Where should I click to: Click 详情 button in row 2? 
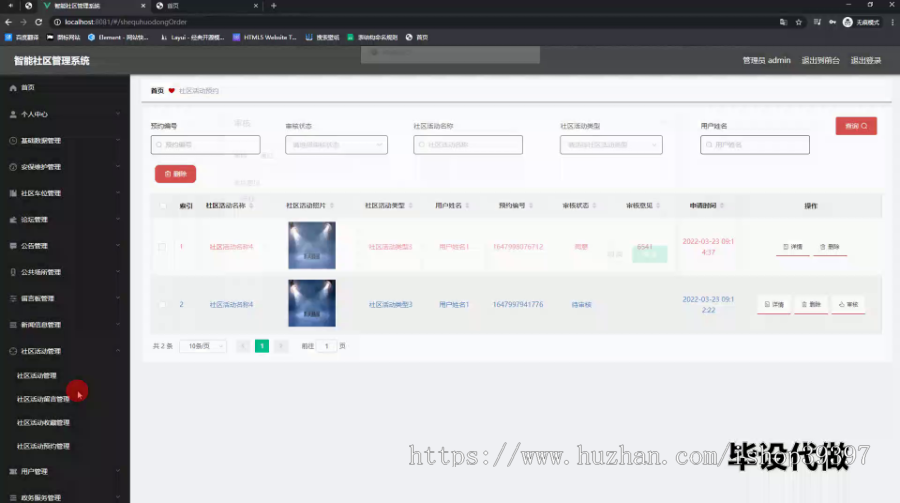tap(774, 305)
